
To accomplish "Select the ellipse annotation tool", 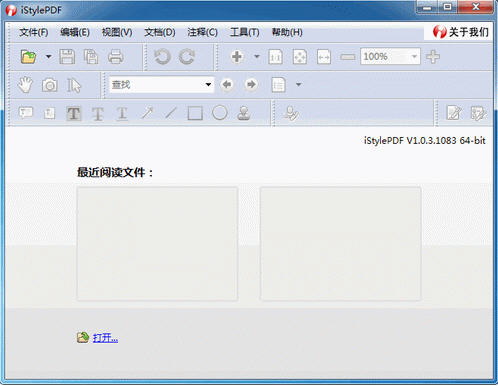I will click(x=220, y=113).
